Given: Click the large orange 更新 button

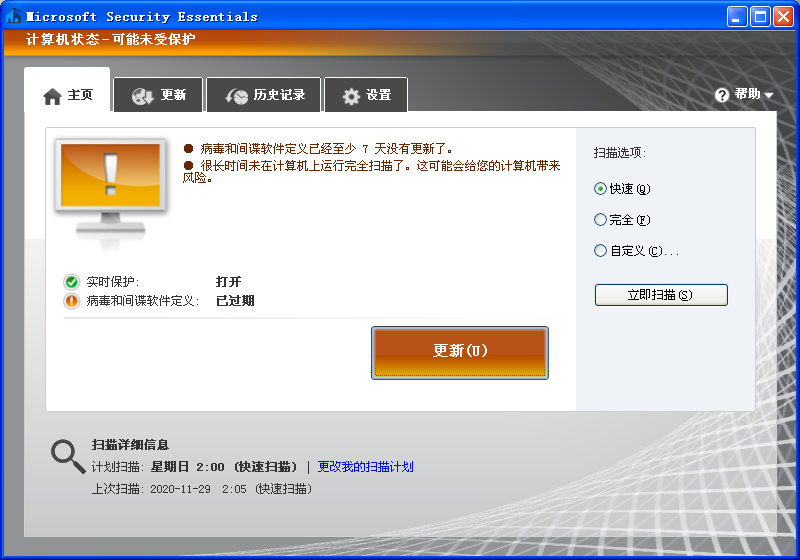Looking at the screenshot, I should click(x=460, y=352).
